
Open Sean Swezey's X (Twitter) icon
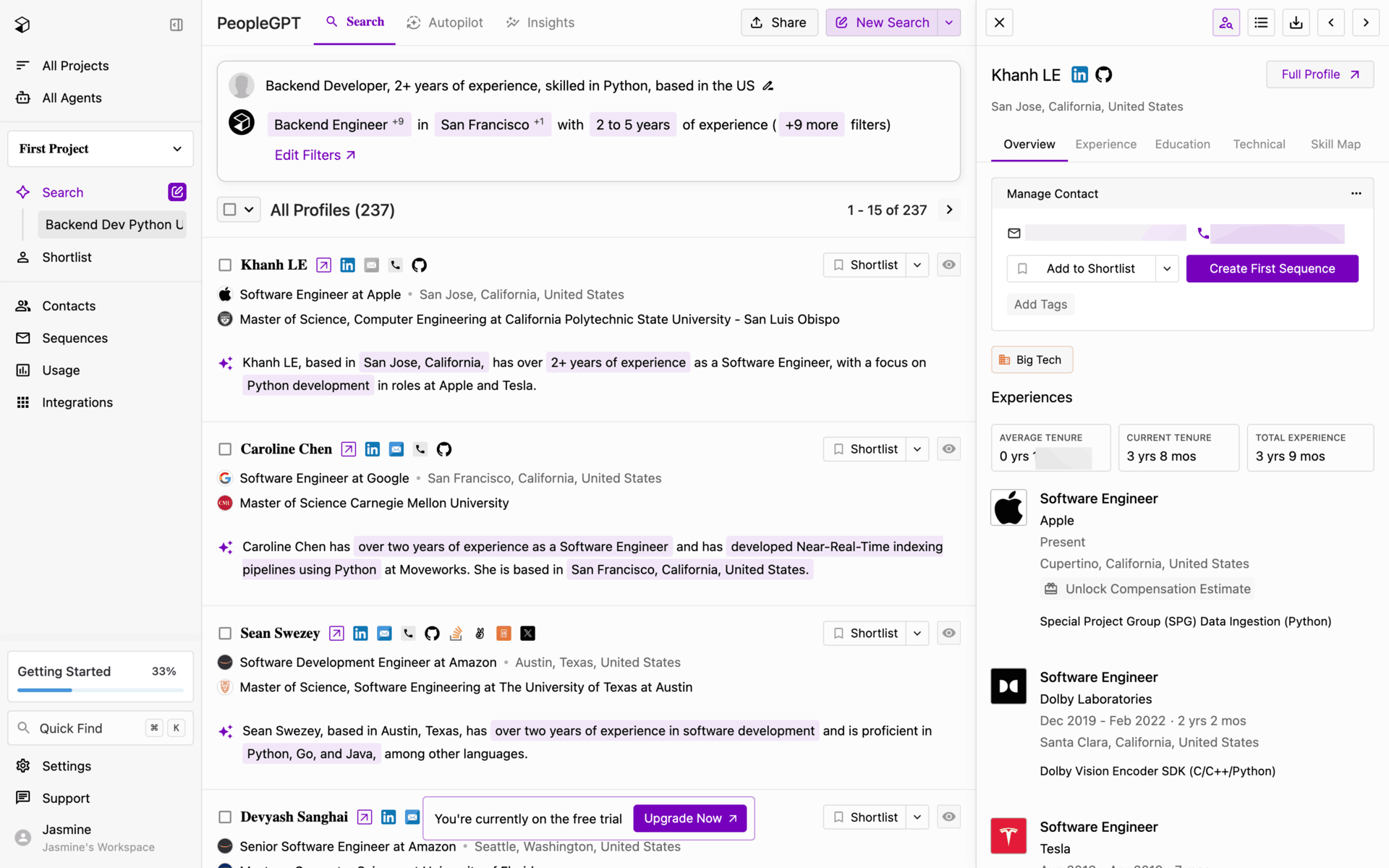coord(528,634)
